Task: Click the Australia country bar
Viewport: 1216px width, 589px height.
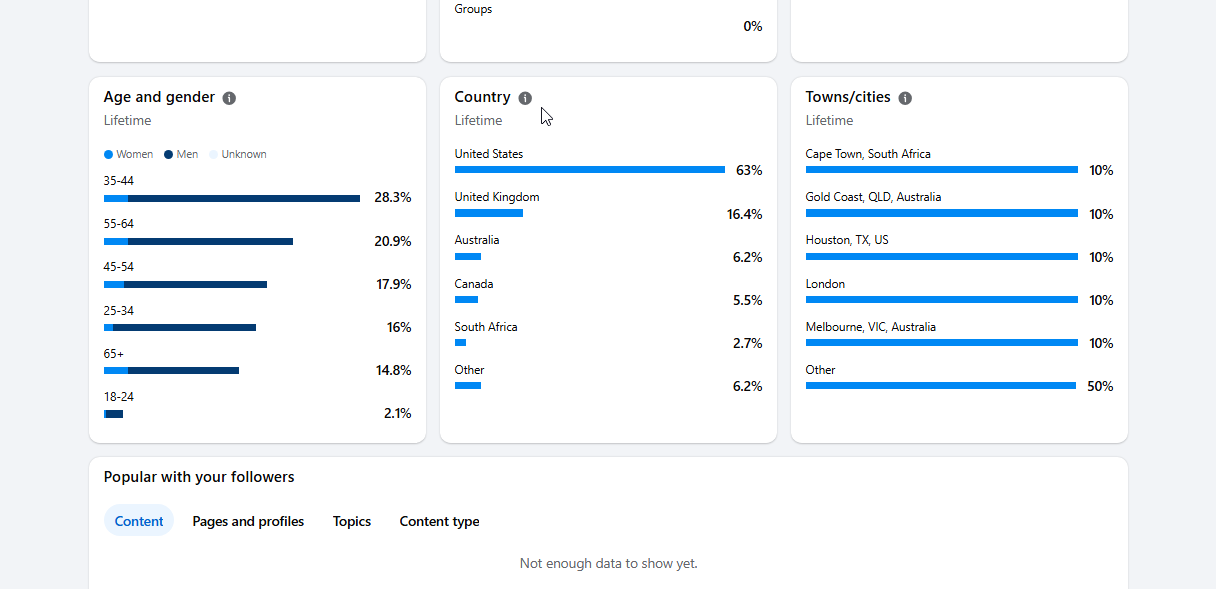Action: pos(468,256)
